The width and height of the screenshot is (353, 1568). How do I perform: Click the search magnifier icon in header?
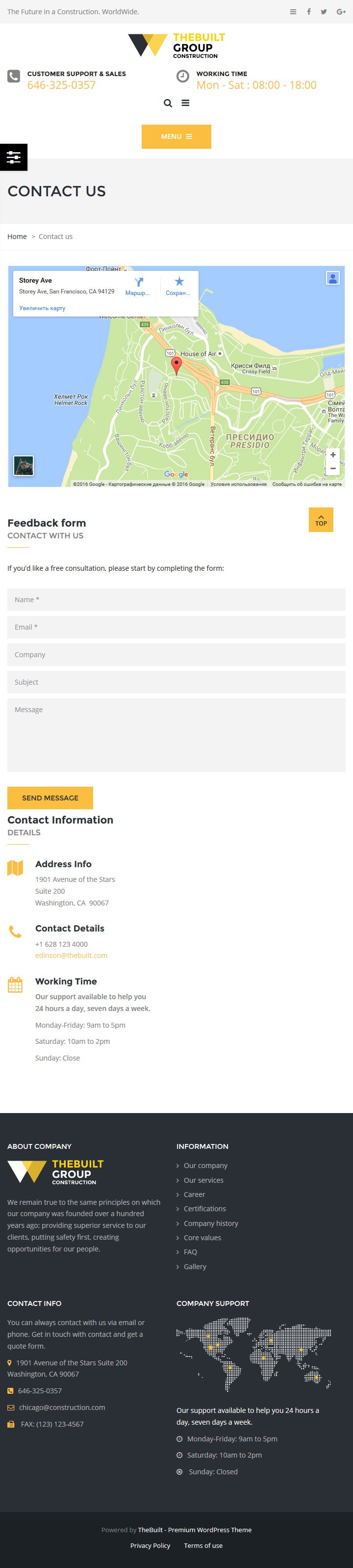(x=168, y=103)
